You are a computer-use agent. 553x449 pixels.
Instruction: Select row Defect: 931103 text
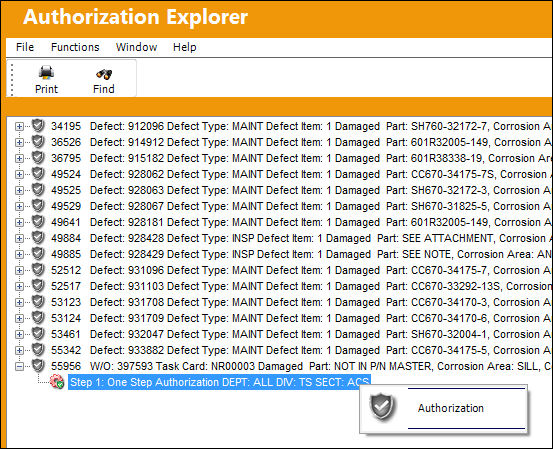pos(320,286)
